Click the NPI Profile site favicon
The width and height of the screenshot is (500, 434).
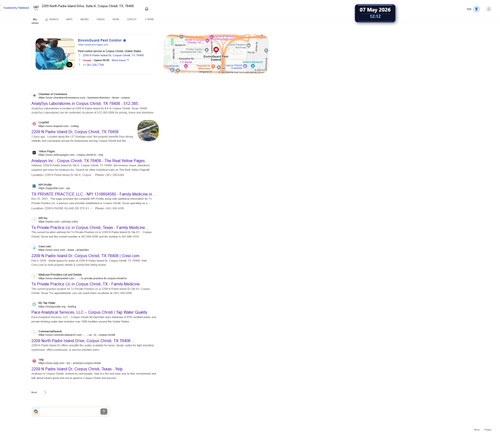click(34, 186)
